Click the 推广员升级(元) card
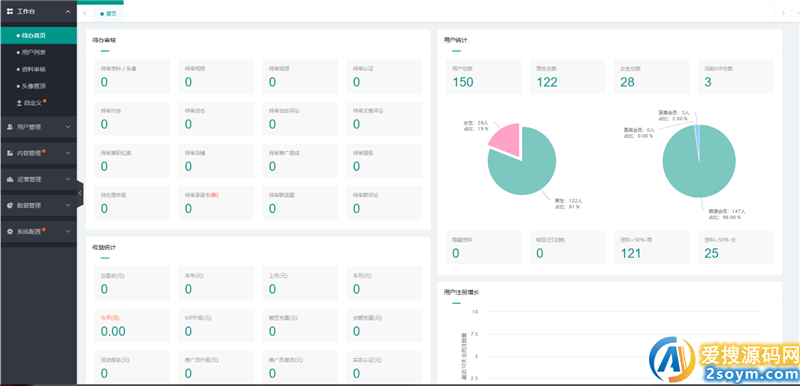Viewport: 800px width, 386px height. [216, 367]
